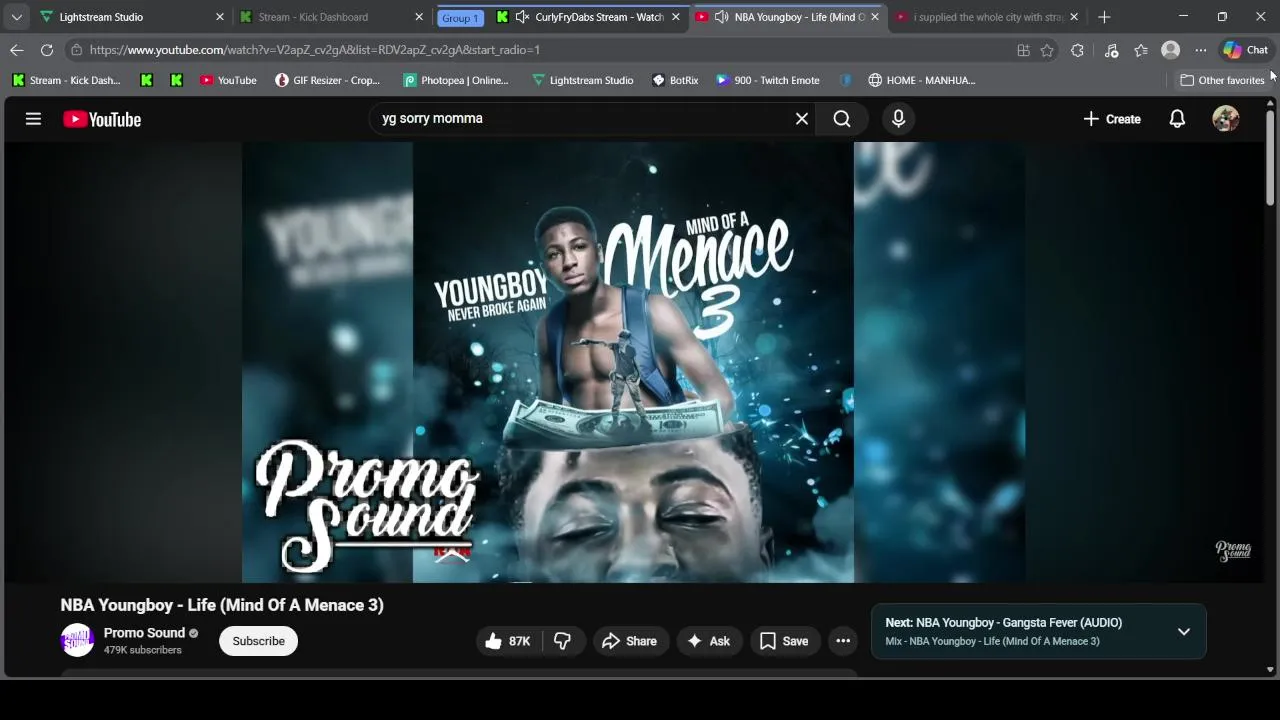Open the YouTube guide hamburger menu

pyautogui.click(x=33, y=119)
